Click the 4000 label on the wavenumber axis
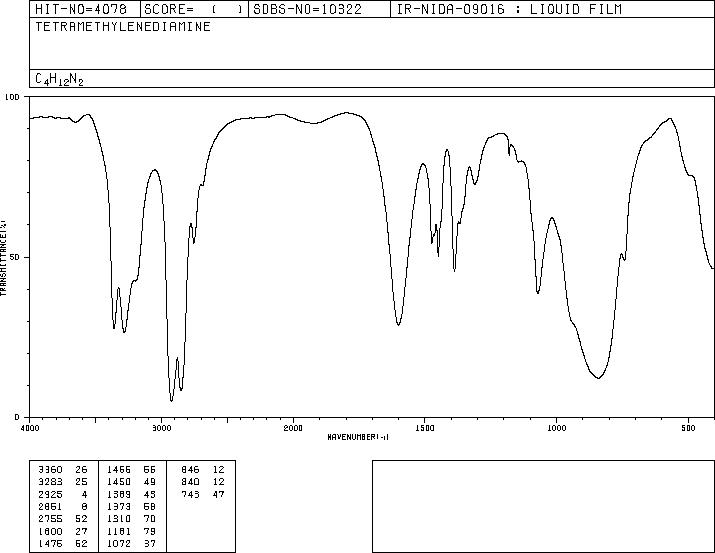 point(30,428)
